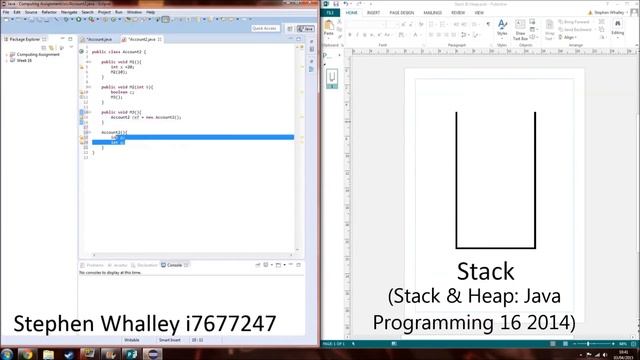Click Send Backward in Arrange group
The image size is (640, 360).
click(576, 29)
